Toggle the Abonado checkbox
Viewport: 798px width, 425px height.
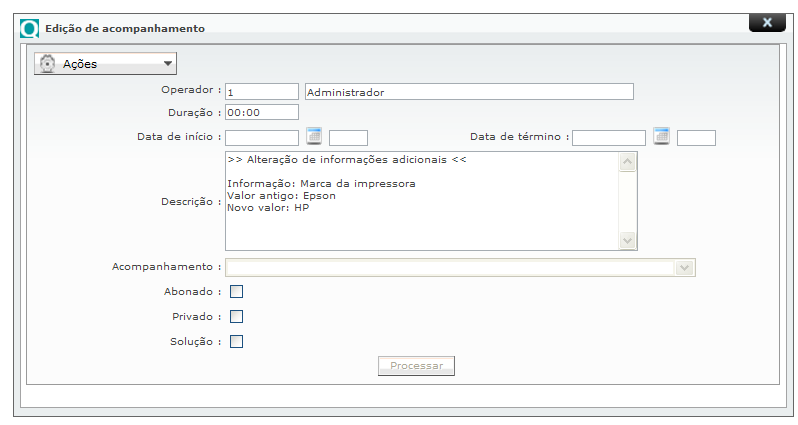(x=236, y=292)
